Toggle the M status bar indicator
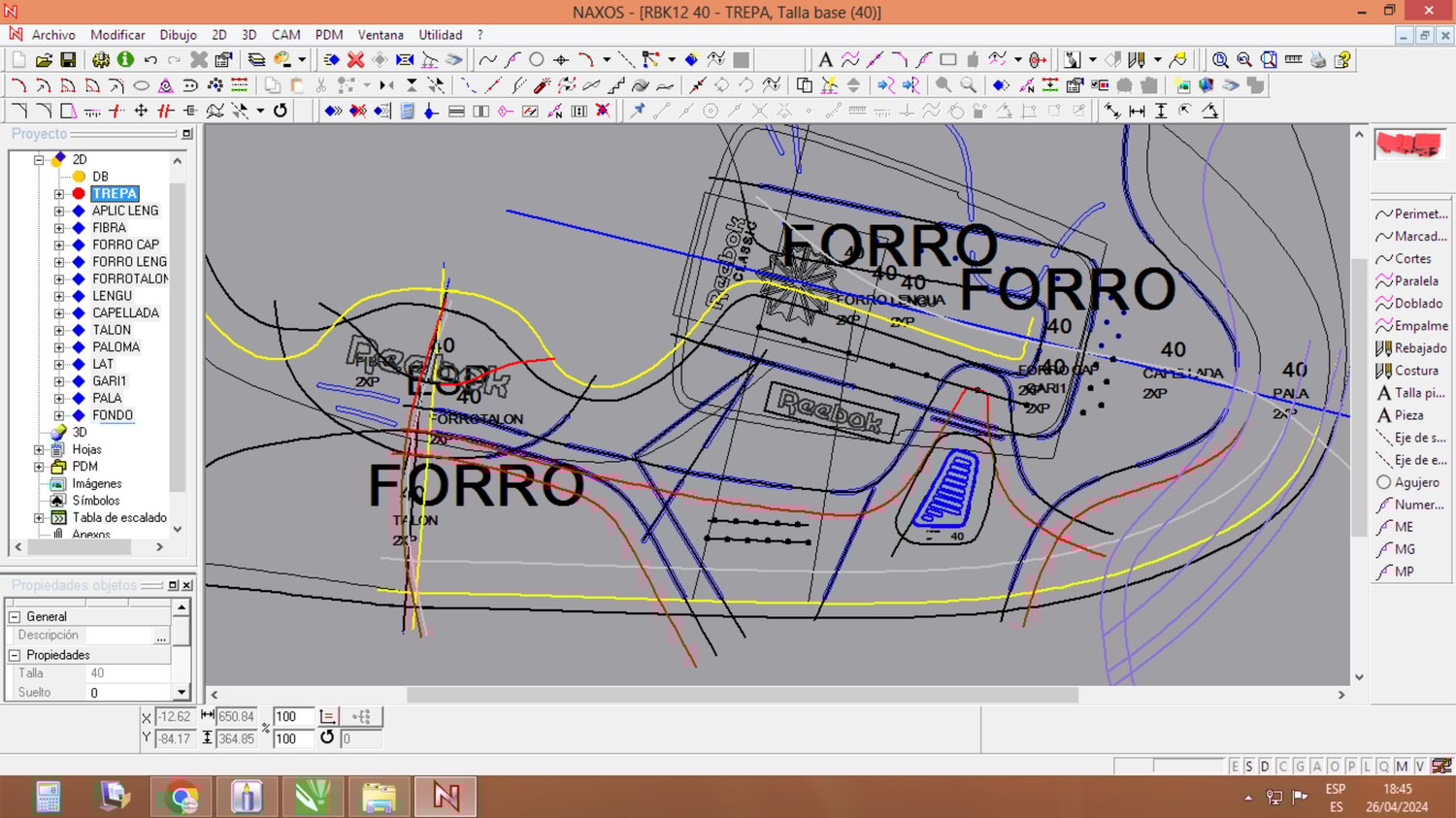Viewport: 1456px width, 818px height. pyautogui.click(x=1402, y=766)
